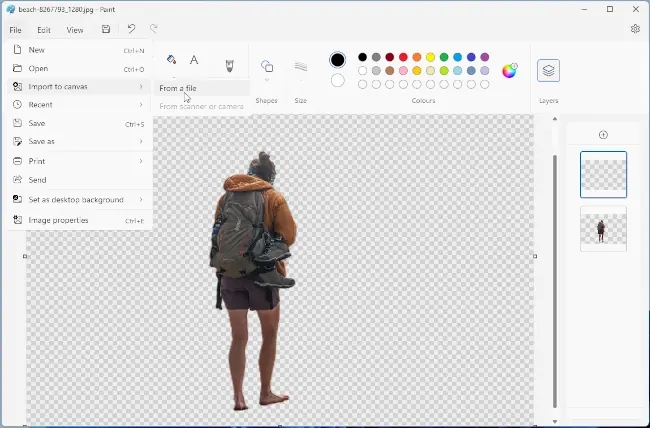
Task: Click the Send share icon
Action: pyautogui.click(x=17, y=180)
